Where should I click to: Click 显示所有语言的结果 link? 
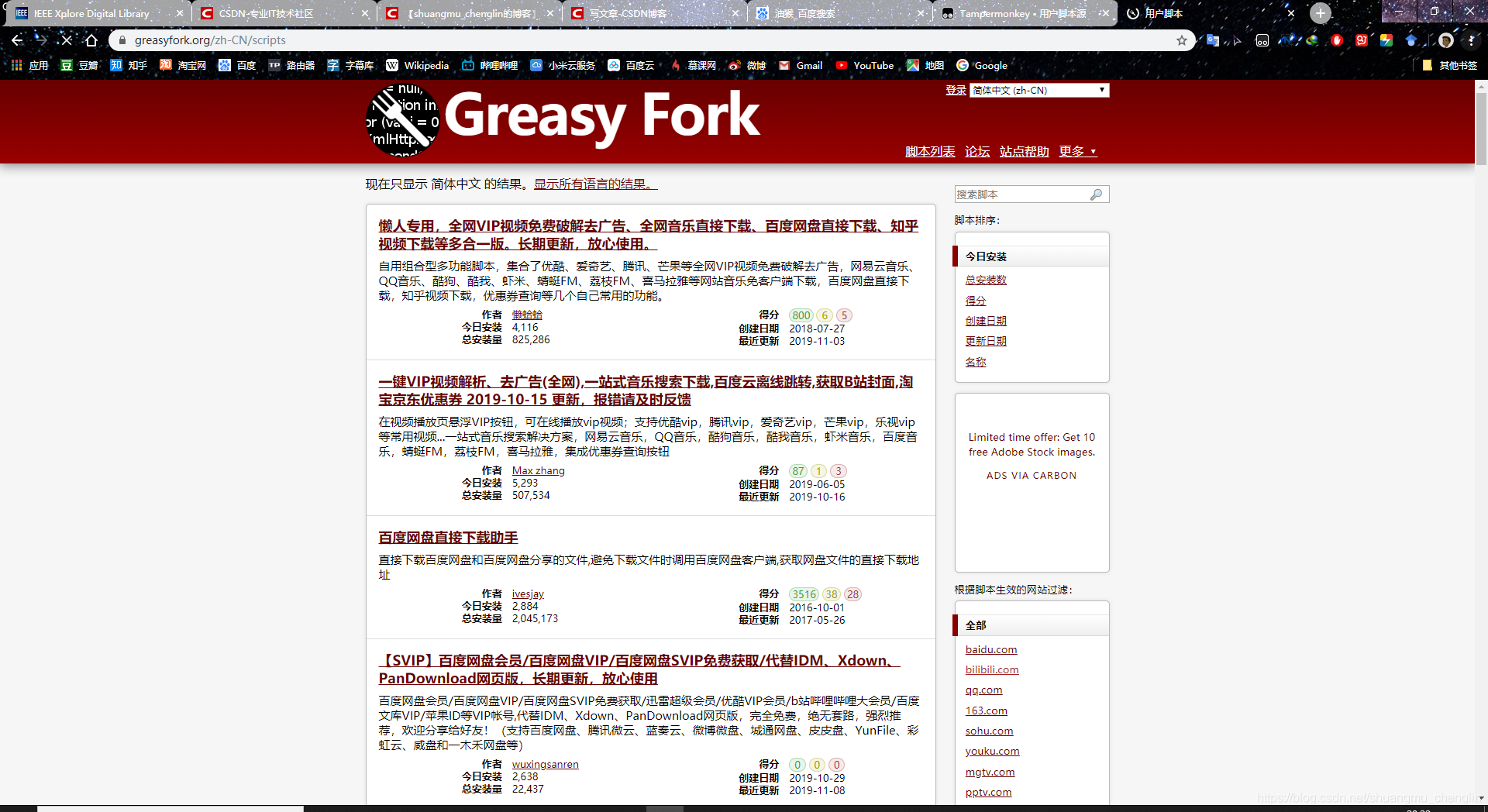pyautogui.click(x=595, y=184)
